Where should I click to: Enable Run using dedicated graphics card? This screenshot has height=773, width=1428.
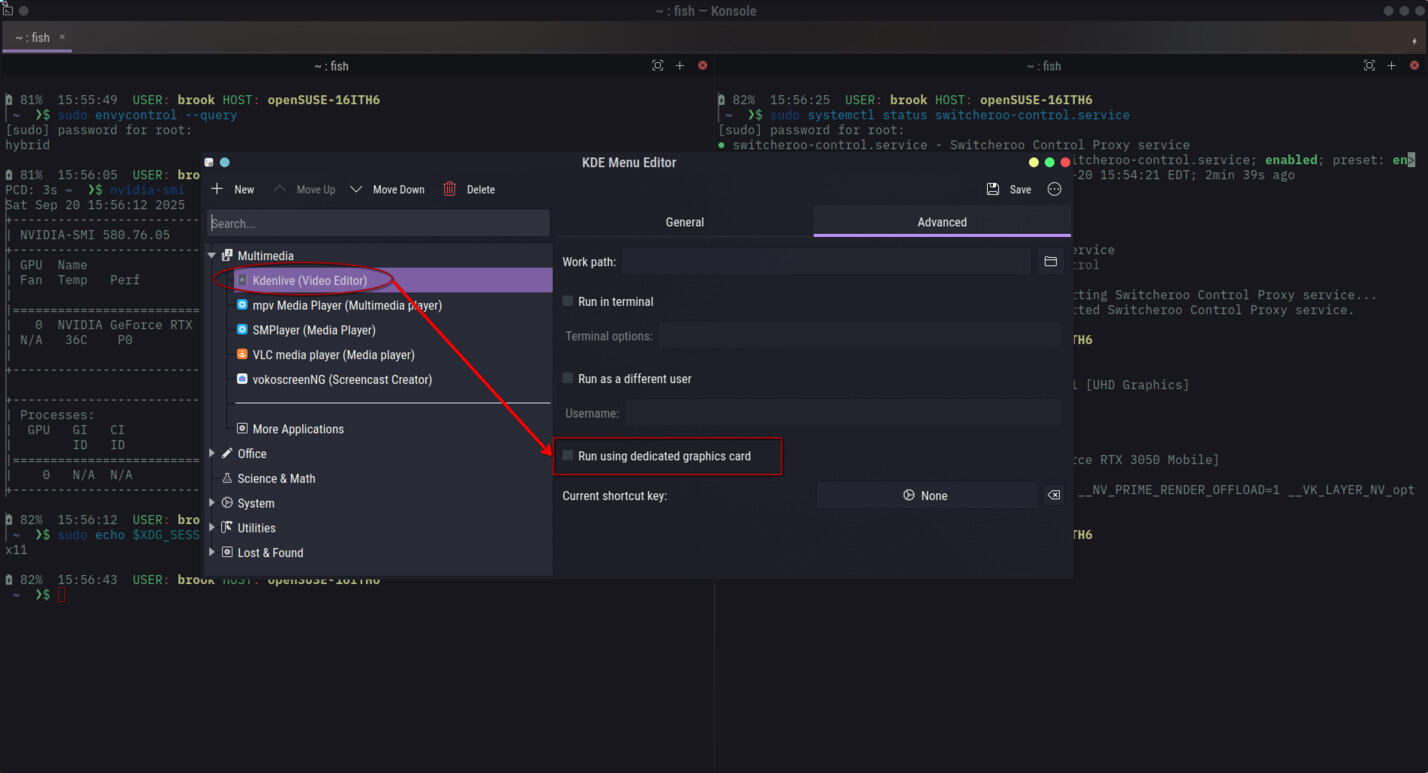coord(568,456)
